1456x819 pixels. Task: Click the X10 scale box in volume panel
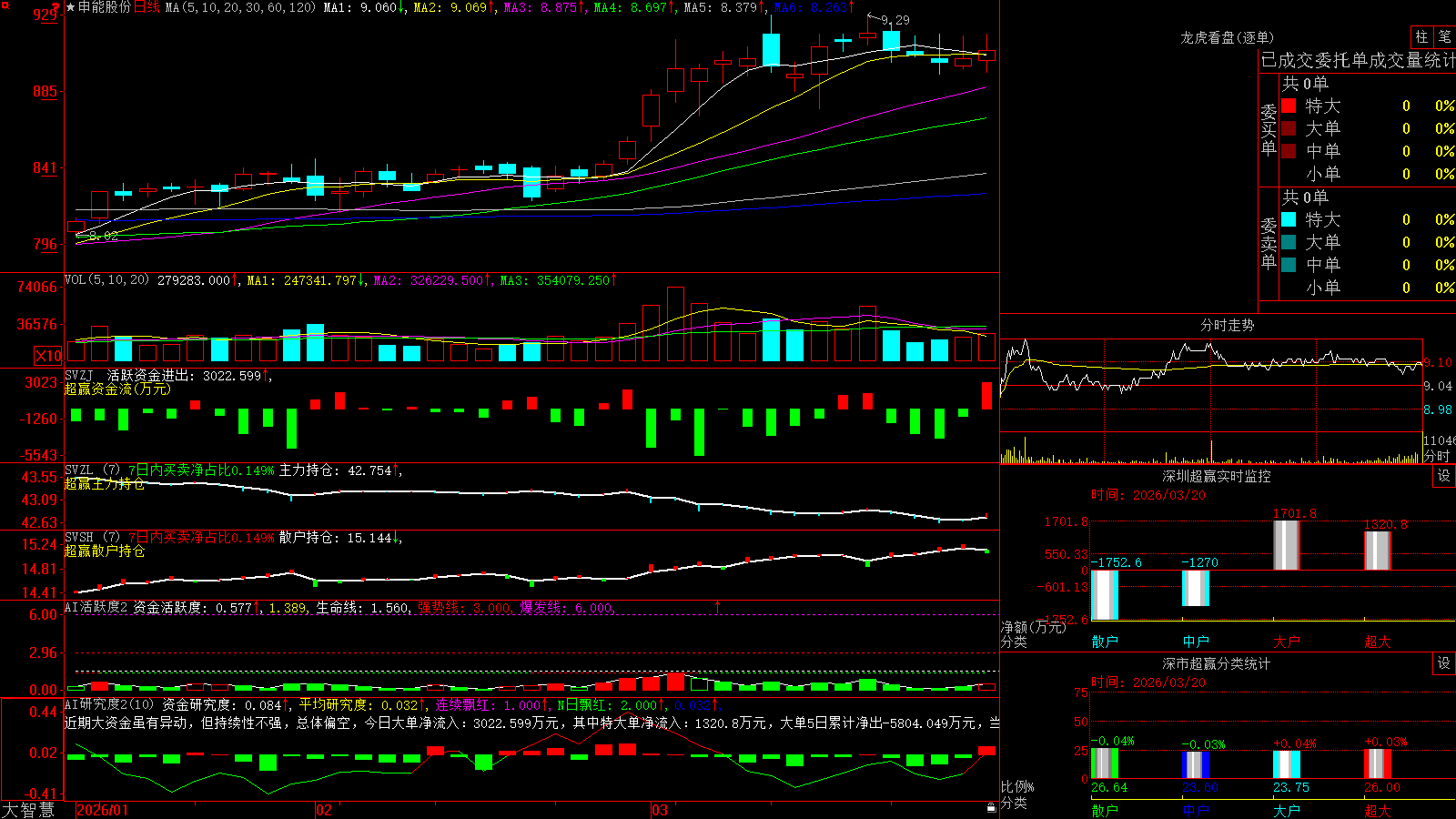click(x=48, y=356)
